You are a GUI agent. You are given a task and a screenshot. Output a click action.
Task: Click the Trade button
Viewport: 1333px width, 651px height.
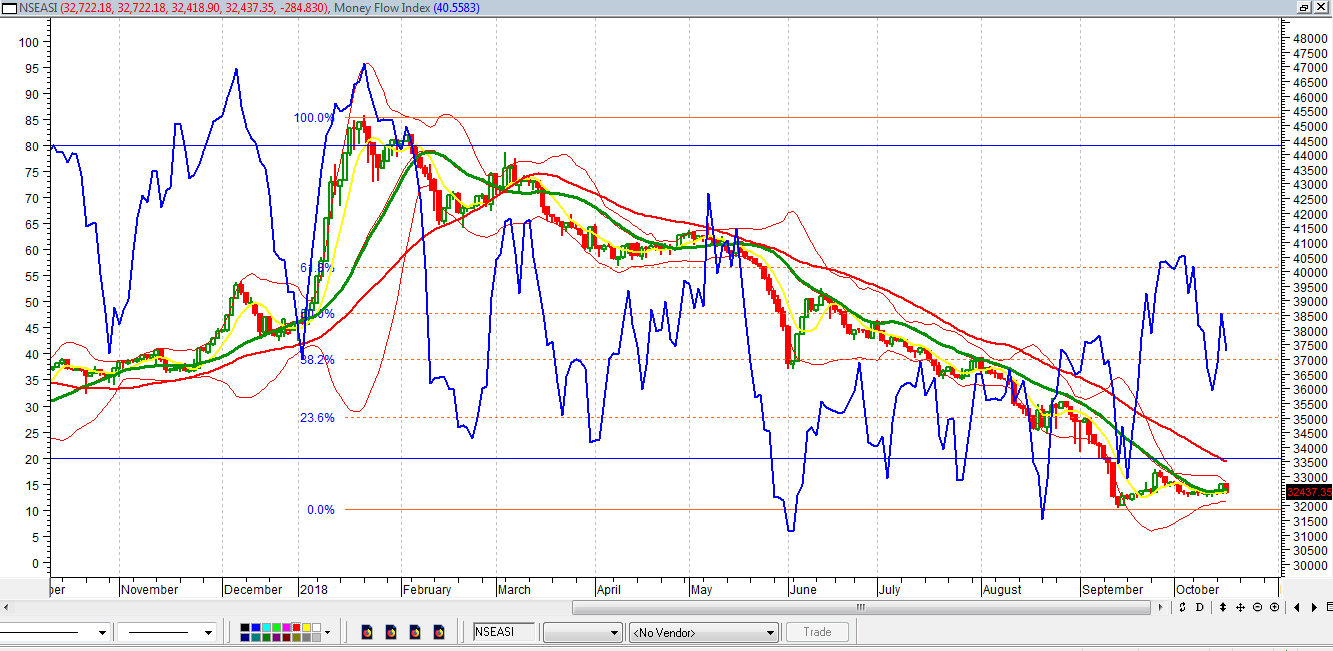click(817, 632)
